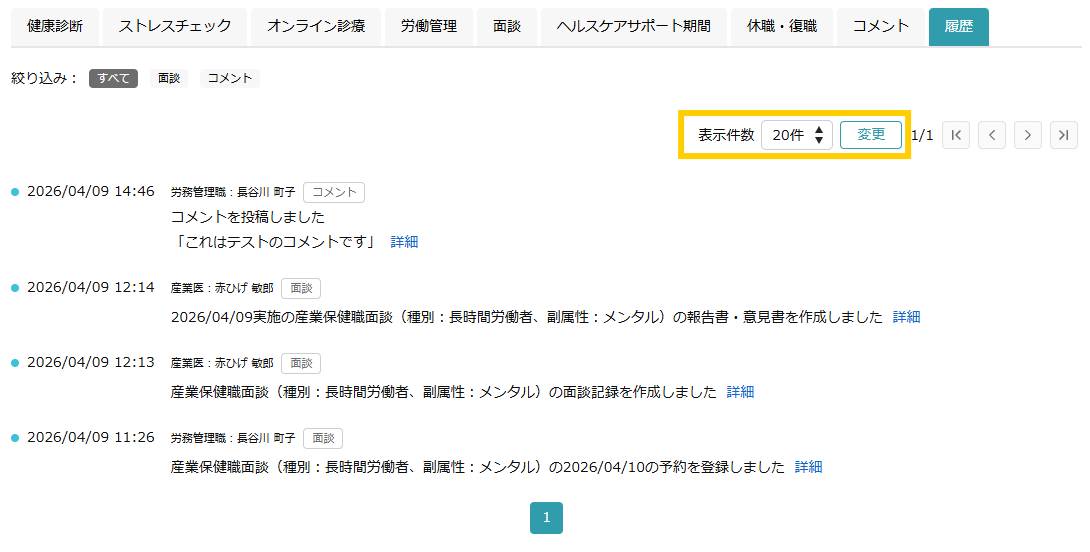
Task: Click the next page chevron icon
Action: (1027, 136)
